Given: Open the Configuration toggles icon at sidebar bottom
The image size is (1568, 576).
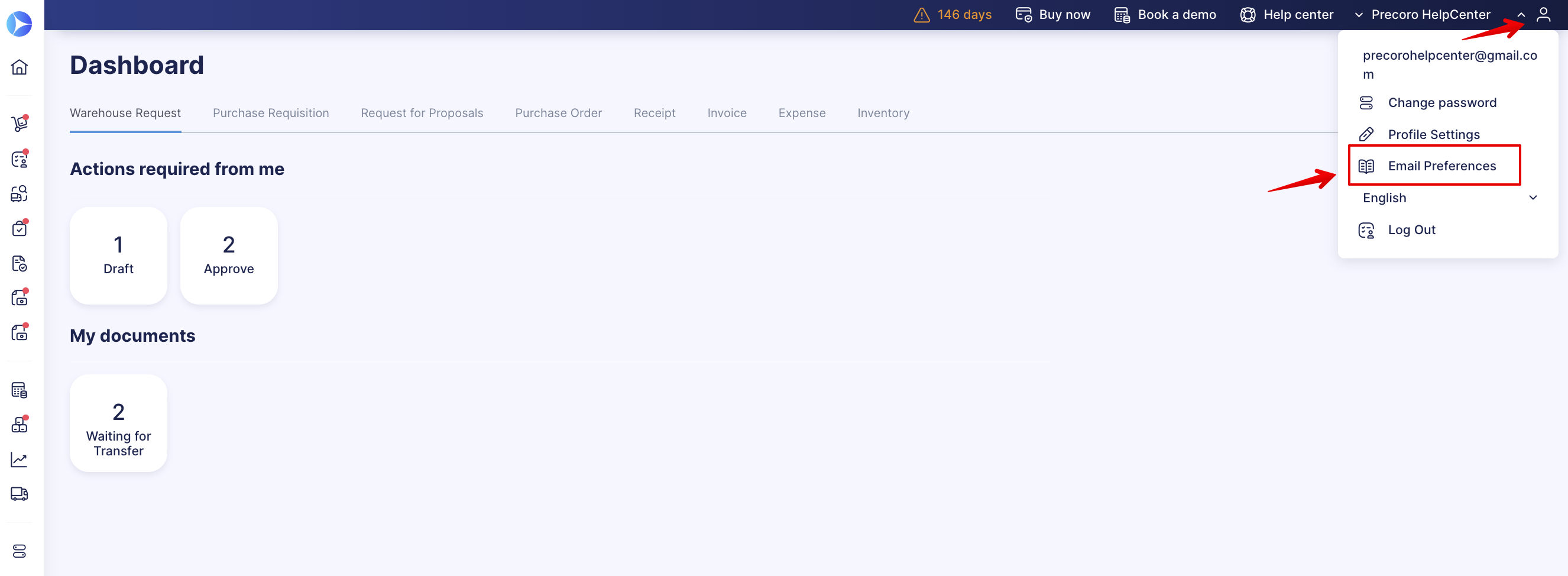Looking at the screenshot, I should [20, 551].
